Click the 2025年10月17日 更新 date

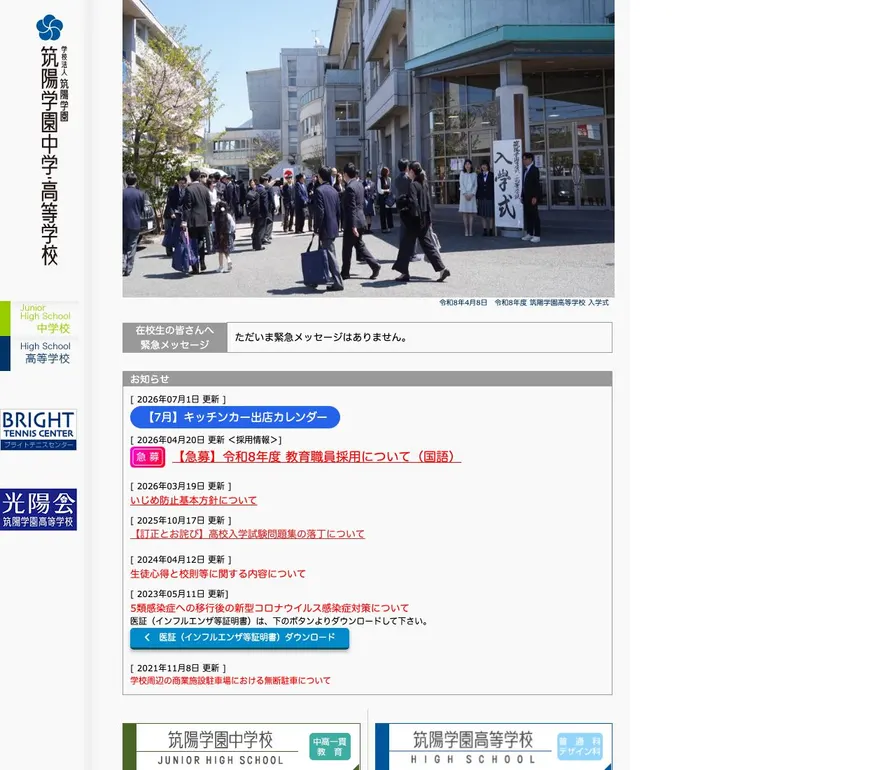pos(181,520)
